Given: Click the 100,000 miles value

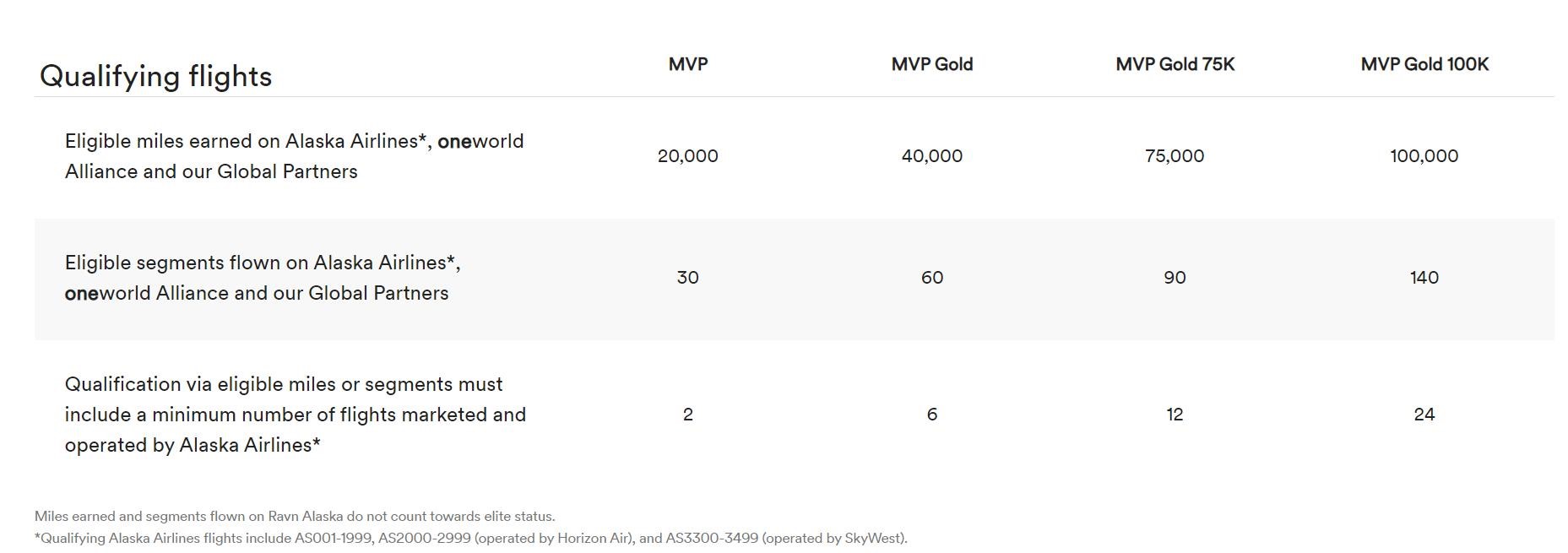Looking at the screenshot, I should pyautogui.click(x=1424, y=156).
